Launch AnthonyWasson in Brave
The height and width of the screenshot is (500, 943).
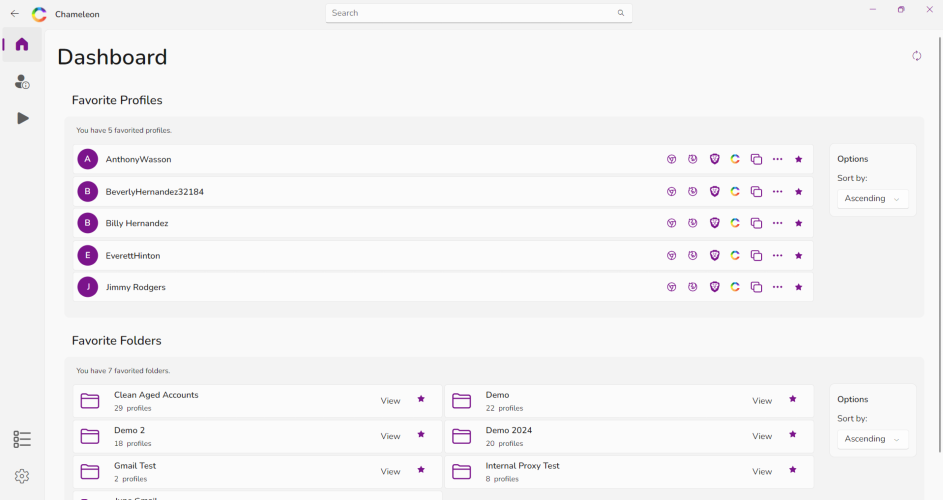click(x=714, y=159)
